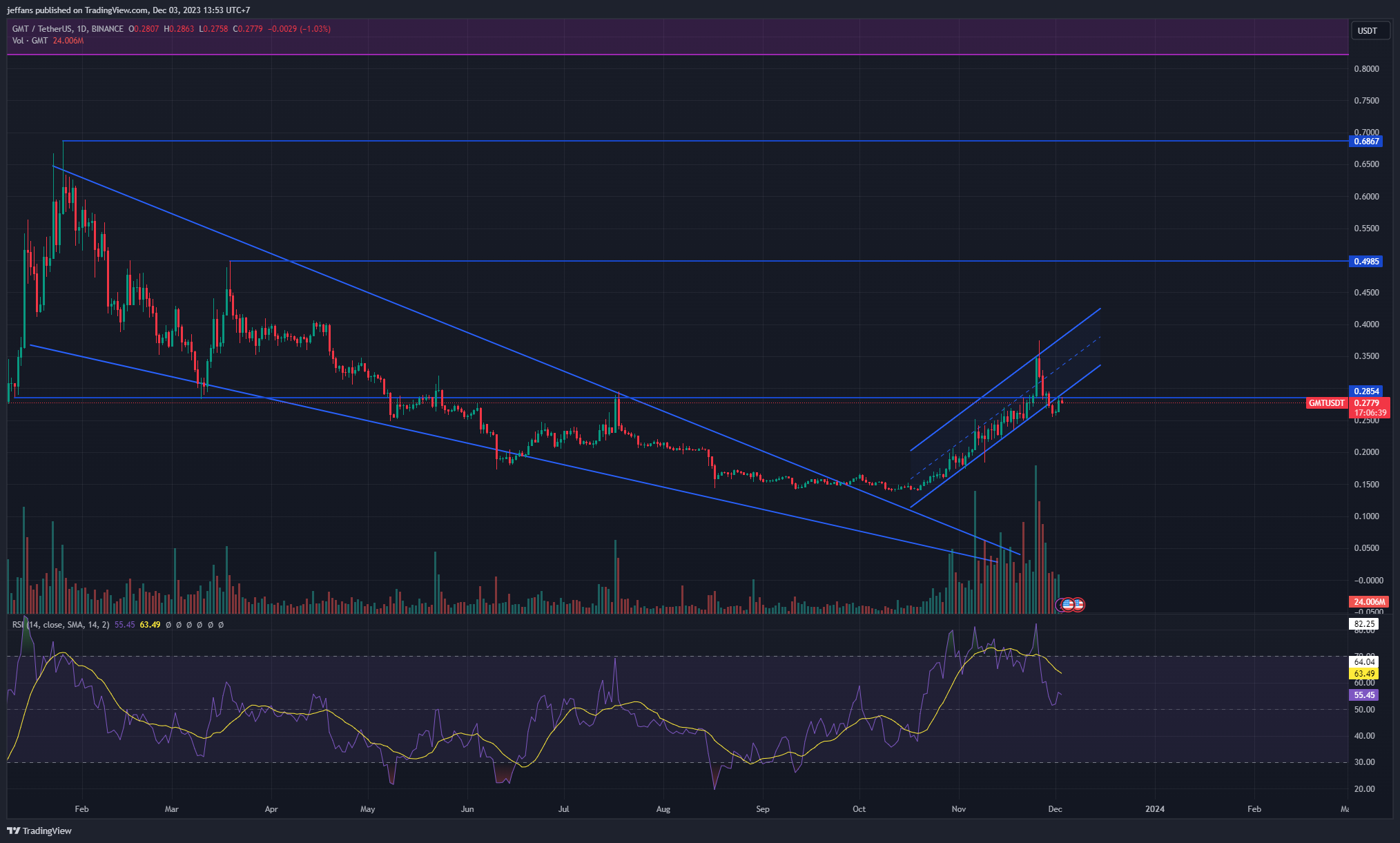Screen dimensions: 1400x843
Task: Click the -0.0029 (-1.03%) change value
Action: coord(299,29)
